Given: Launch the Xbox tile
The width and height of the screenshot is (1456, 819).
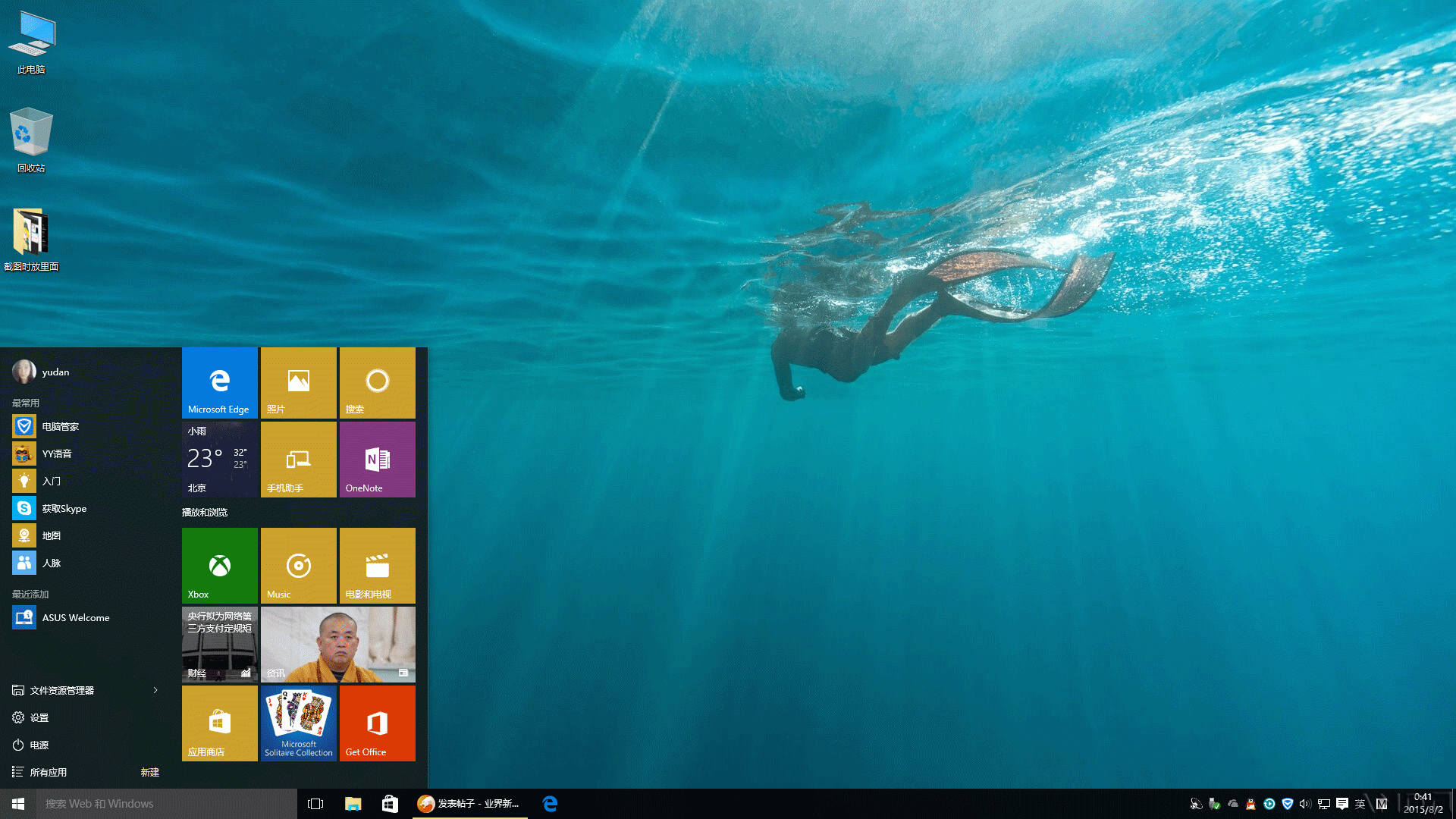Looking at the screenshot, I should [220, 566].
